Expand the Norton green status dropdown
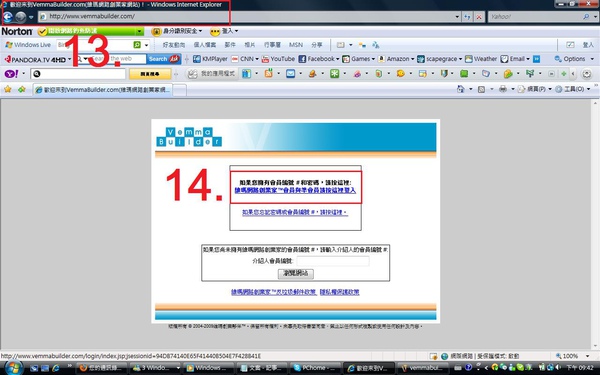The height and width of the screenshot is (375, 600). (139, 31)
